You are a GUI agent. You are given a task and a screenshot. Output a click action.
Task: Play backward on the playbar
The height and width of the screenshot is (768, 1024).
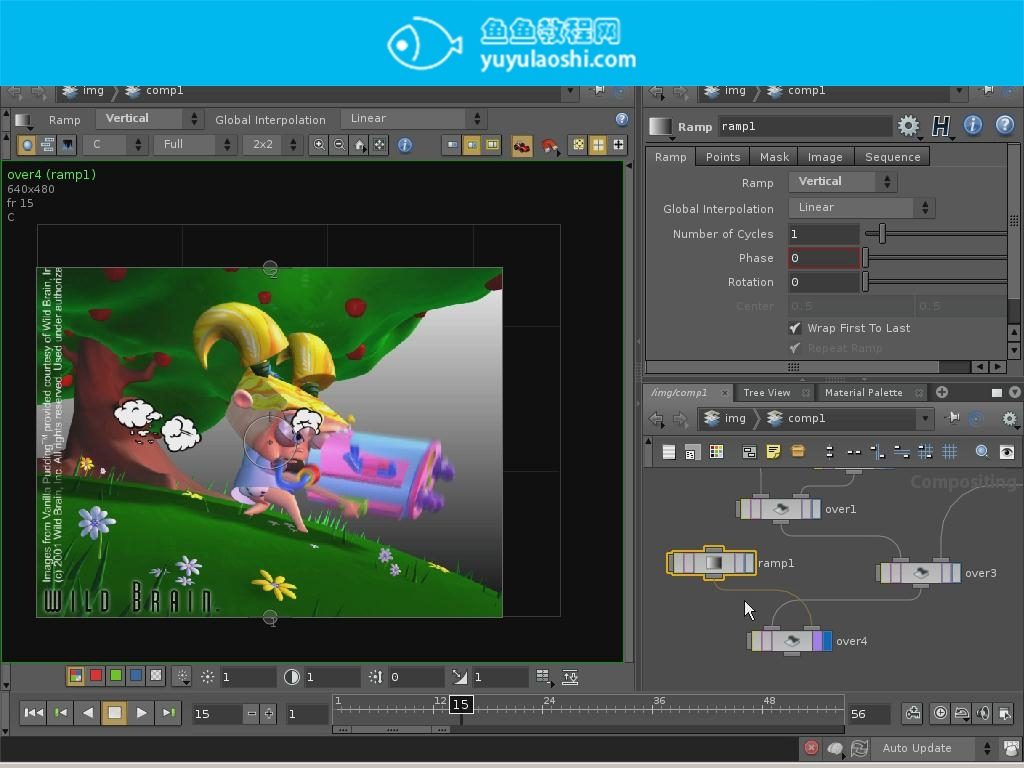click(x=88, y=712)
